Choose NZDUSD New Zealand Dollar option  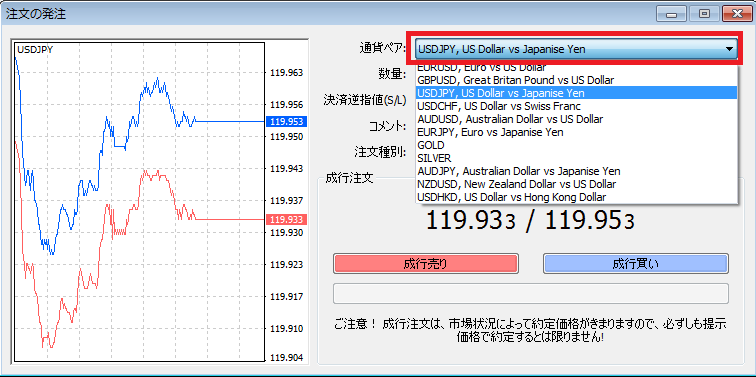point(576,184)
